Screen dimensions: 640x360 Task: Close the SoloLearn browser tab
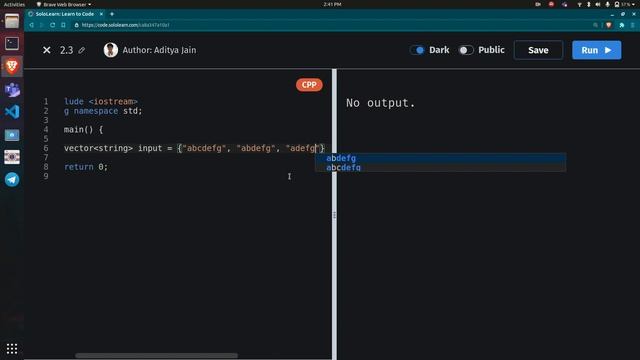click(x=101, y=14)
